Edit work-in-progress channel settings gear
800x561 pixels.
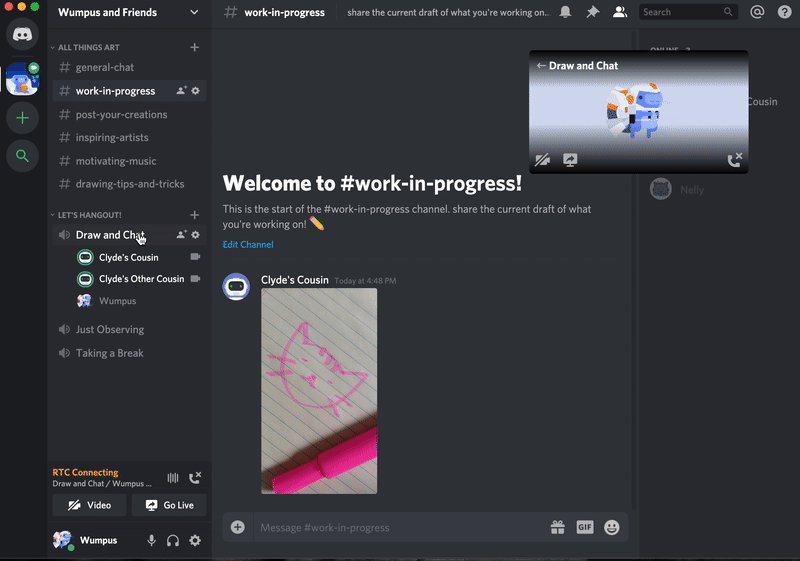pyautogui.click(x=195, y=91)
